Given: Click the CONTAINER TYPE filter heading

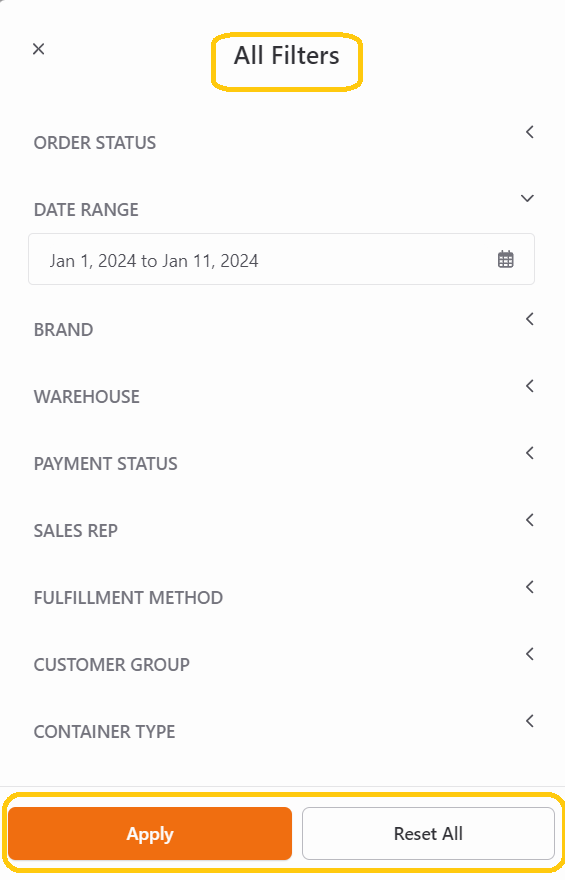Looking at the screenshot, I should tap(104, 732).
